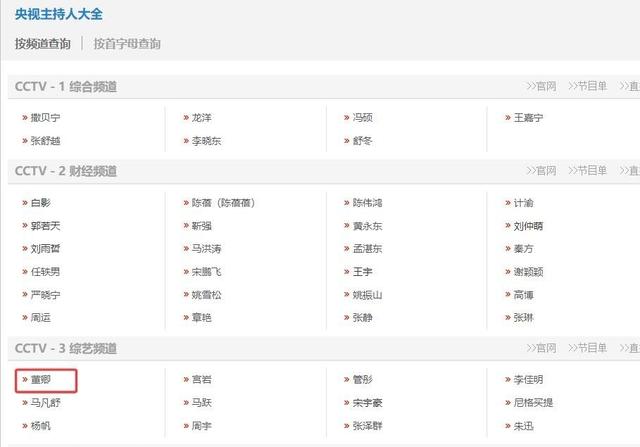Select 郭若天 host link
This screenshot has height=447, width=640.
tap(45, 226)
